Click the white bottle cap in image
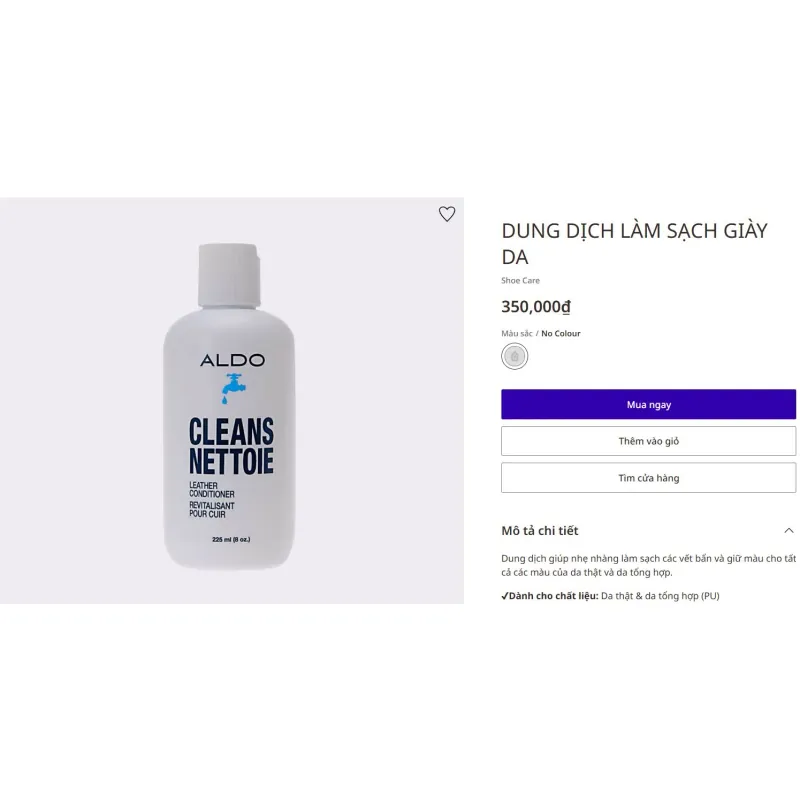 point(229,276)
